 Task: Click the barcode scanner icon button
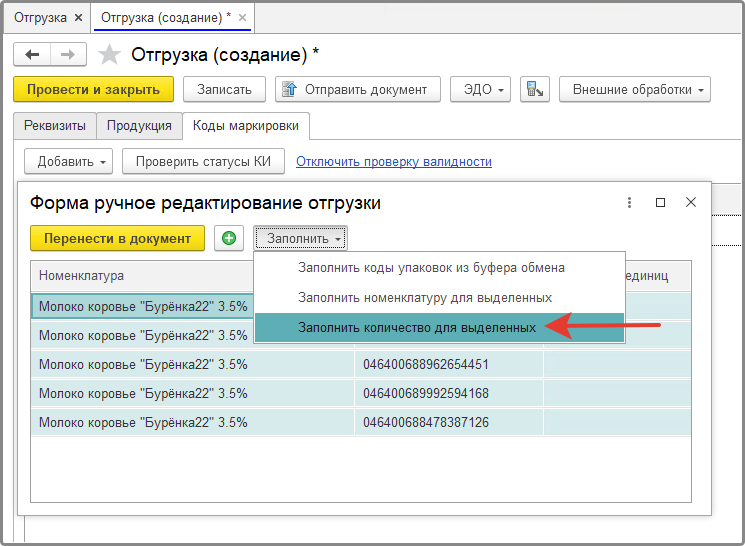click(x=535, y=89)
